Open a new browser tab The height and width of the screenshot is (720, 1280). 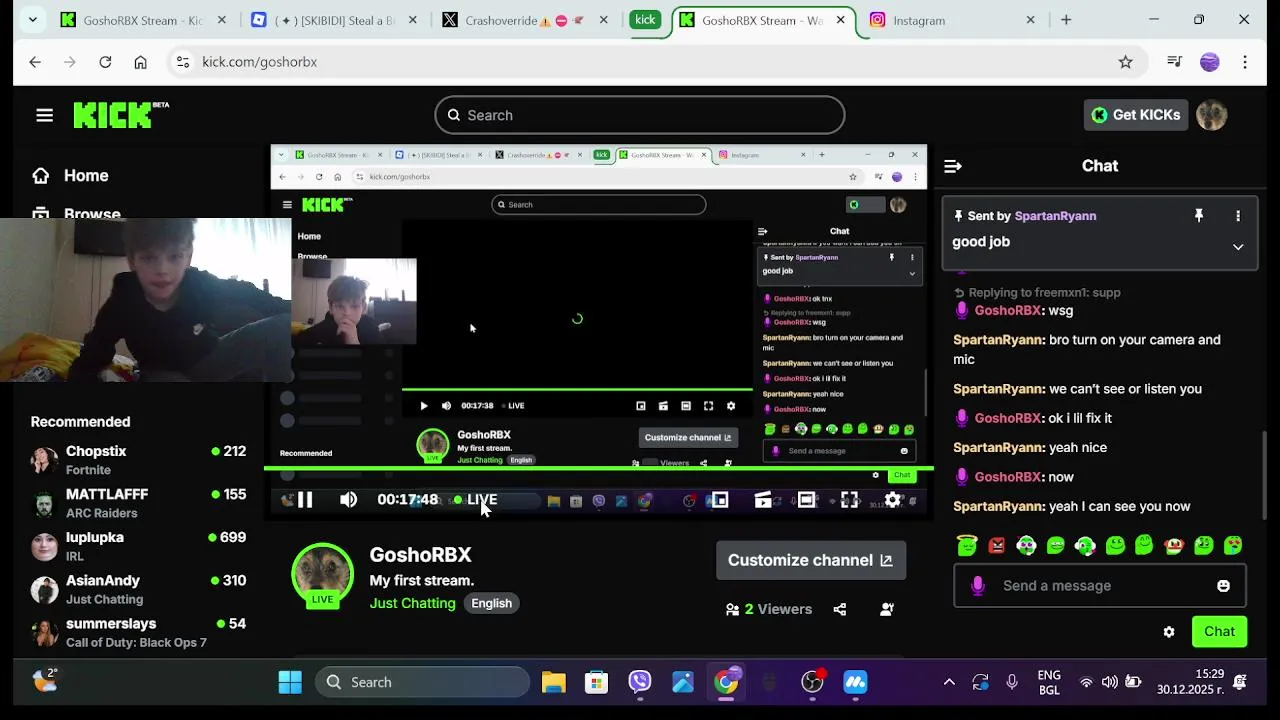click(x=1066, y=20)
